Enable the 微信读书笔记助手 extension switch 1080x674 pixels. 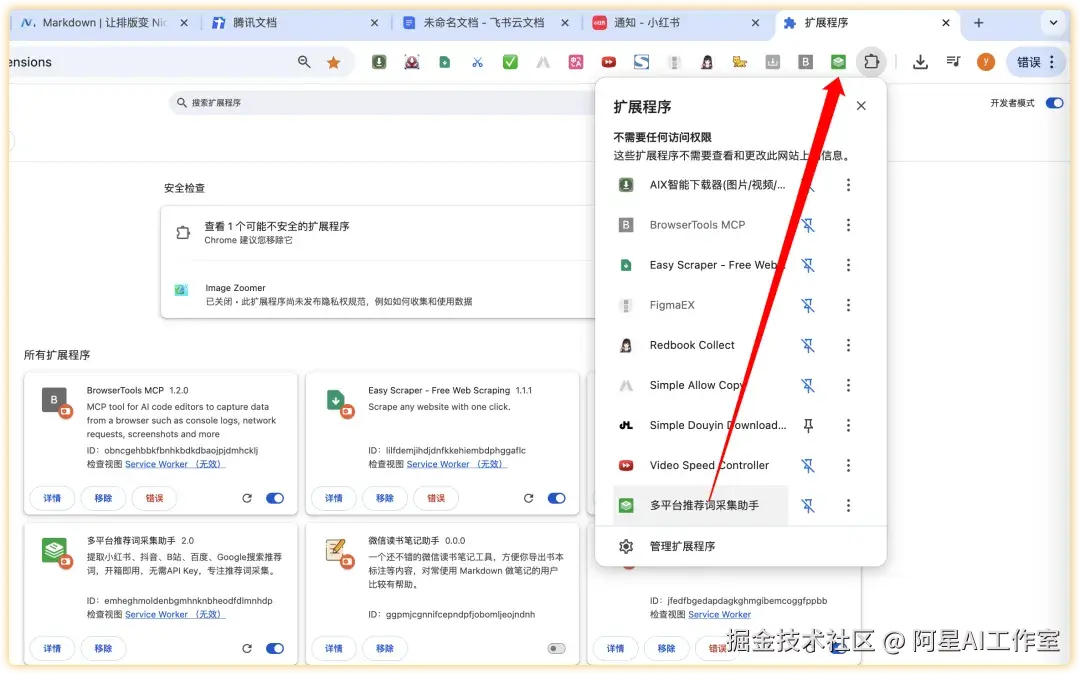tap(557, 648)
